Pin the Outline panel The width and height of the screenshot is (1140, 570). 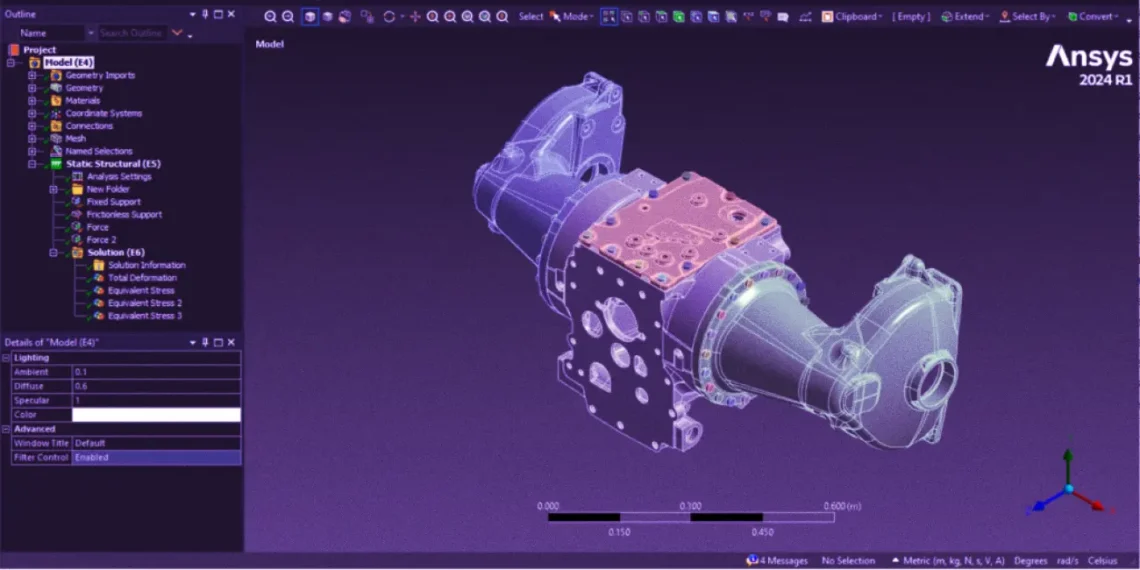tap(206, 14)
